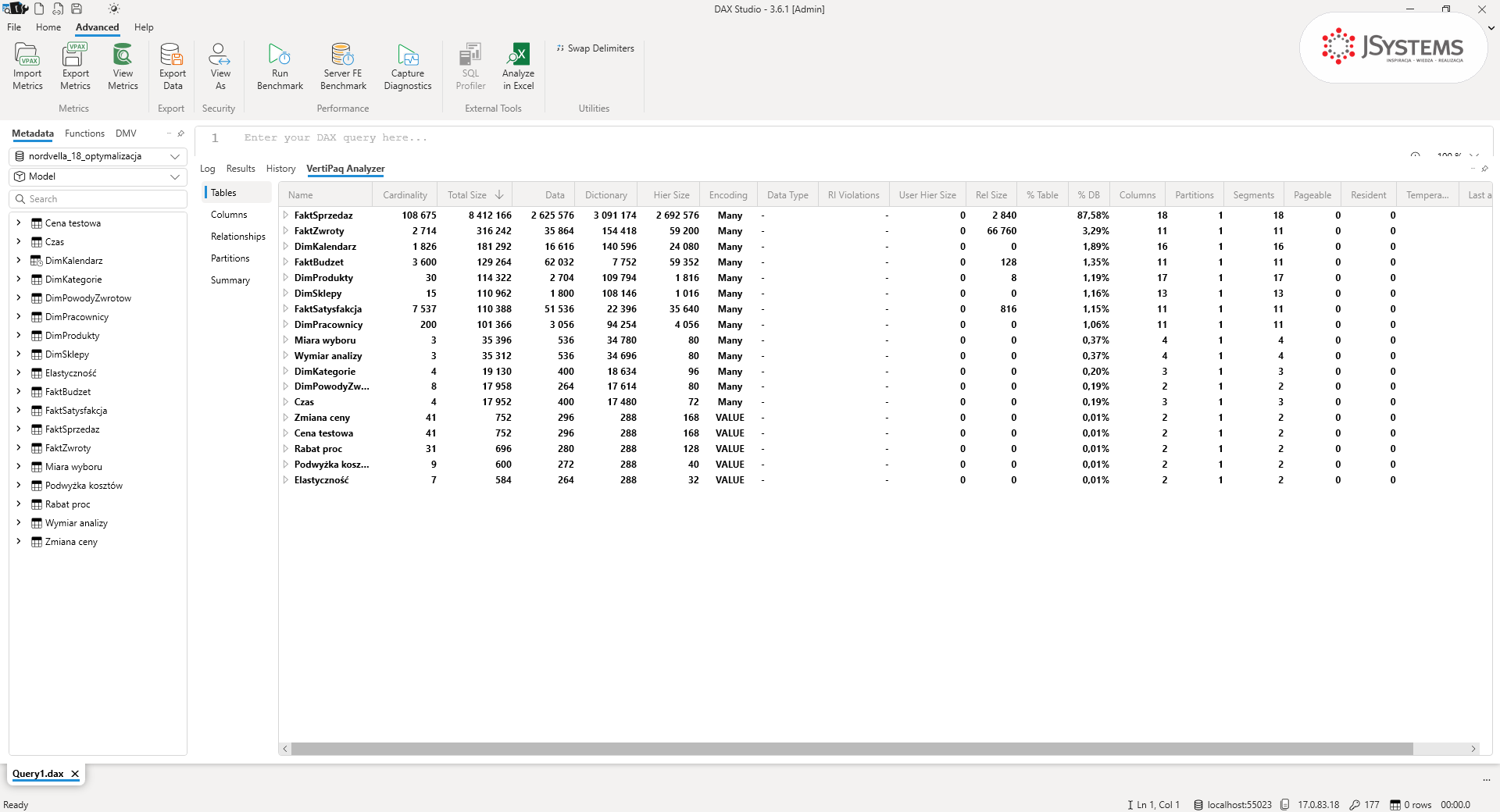Click the horizontal scrollbar of the table
Image resolution: width=1500 pixels, height=812 pixels.
[852, 749]
